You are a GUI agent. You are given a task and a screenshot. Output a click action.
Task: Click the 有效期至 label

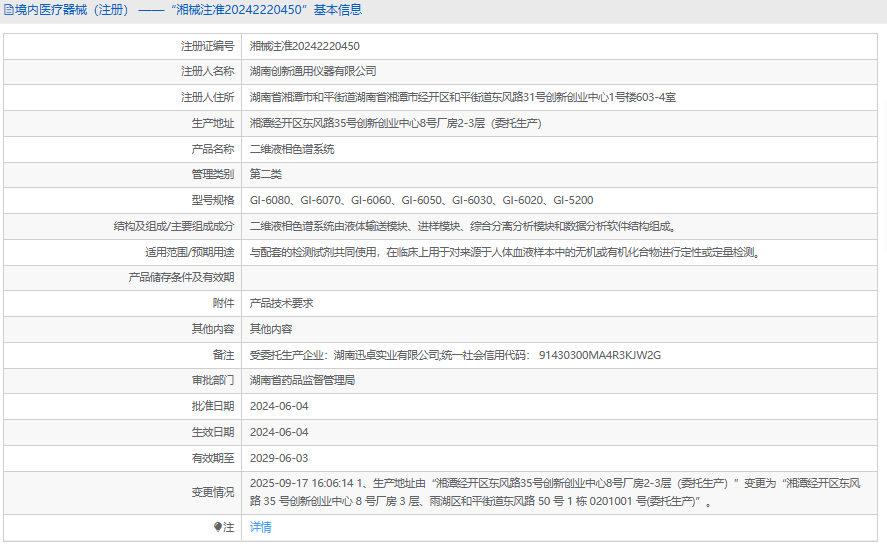coord(213,458)
